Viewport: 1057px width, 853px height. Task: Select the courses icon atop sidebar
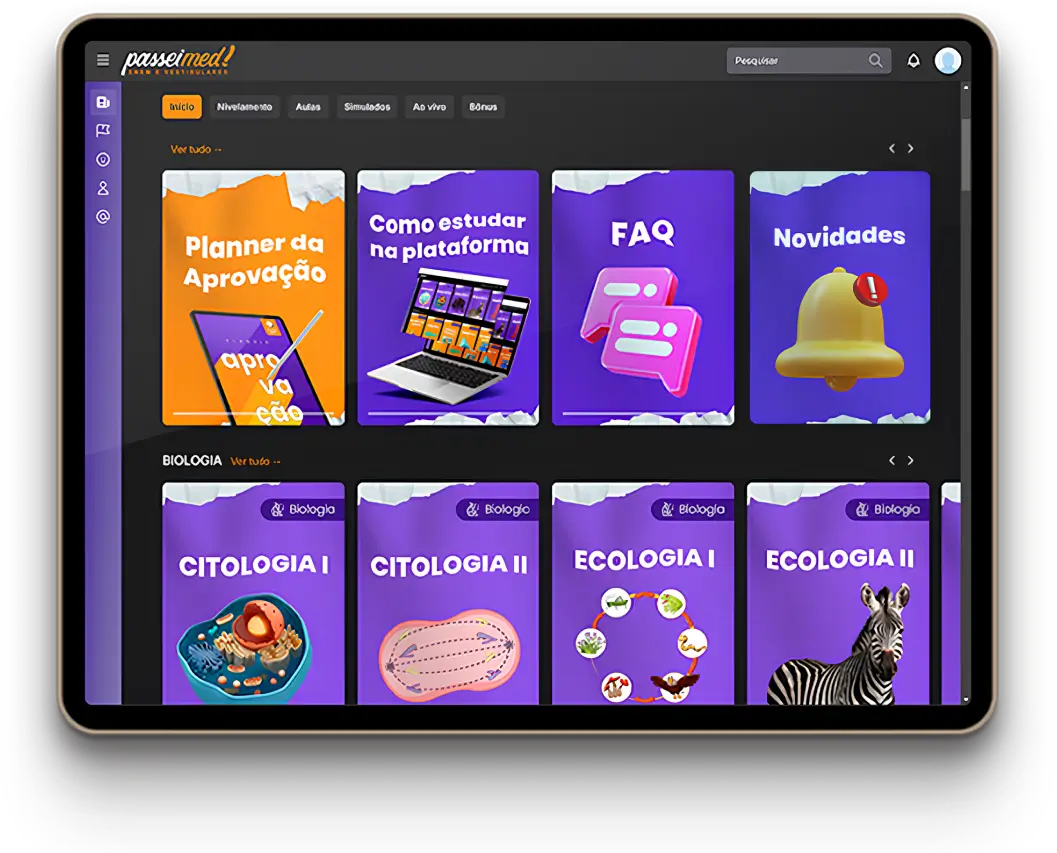(103, 102)
